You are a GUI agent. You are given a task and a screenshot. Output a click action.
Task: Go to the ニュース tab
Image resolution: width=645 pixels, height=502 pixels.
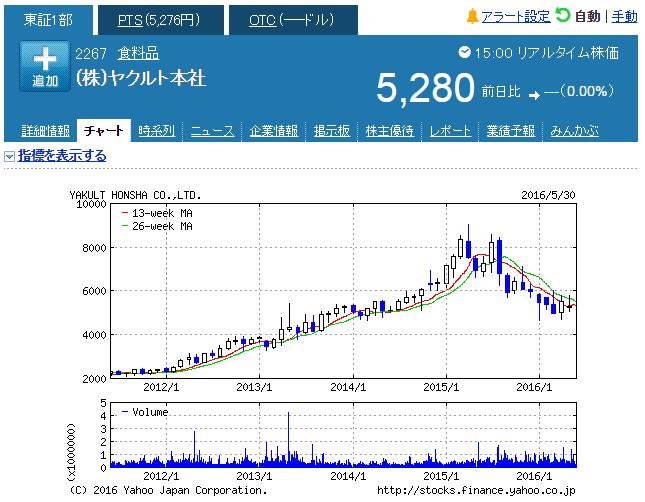click(x=212, y=131)
